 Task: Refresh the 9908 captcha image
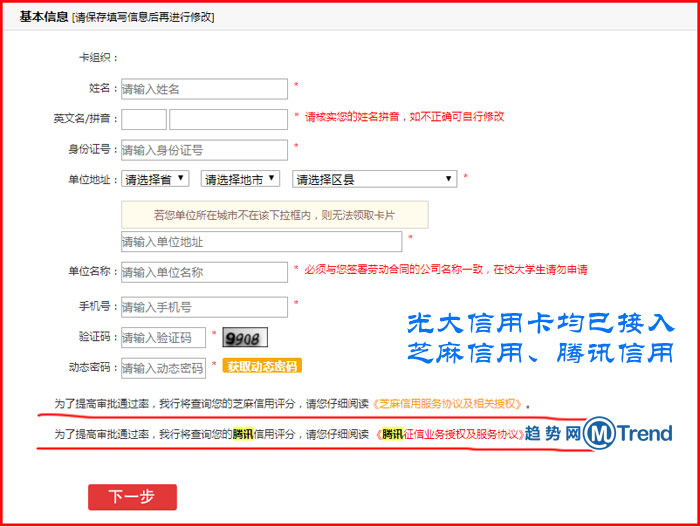pos(245,338)
